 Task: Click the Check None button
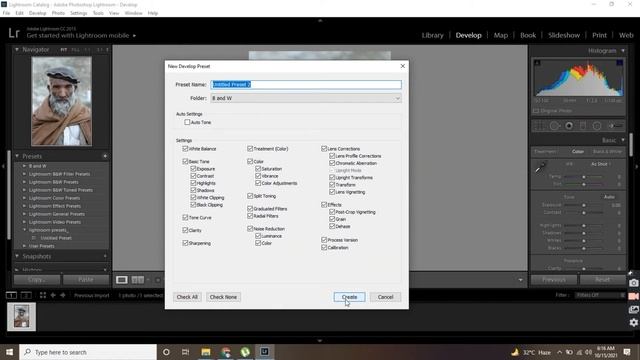[223, 297]
